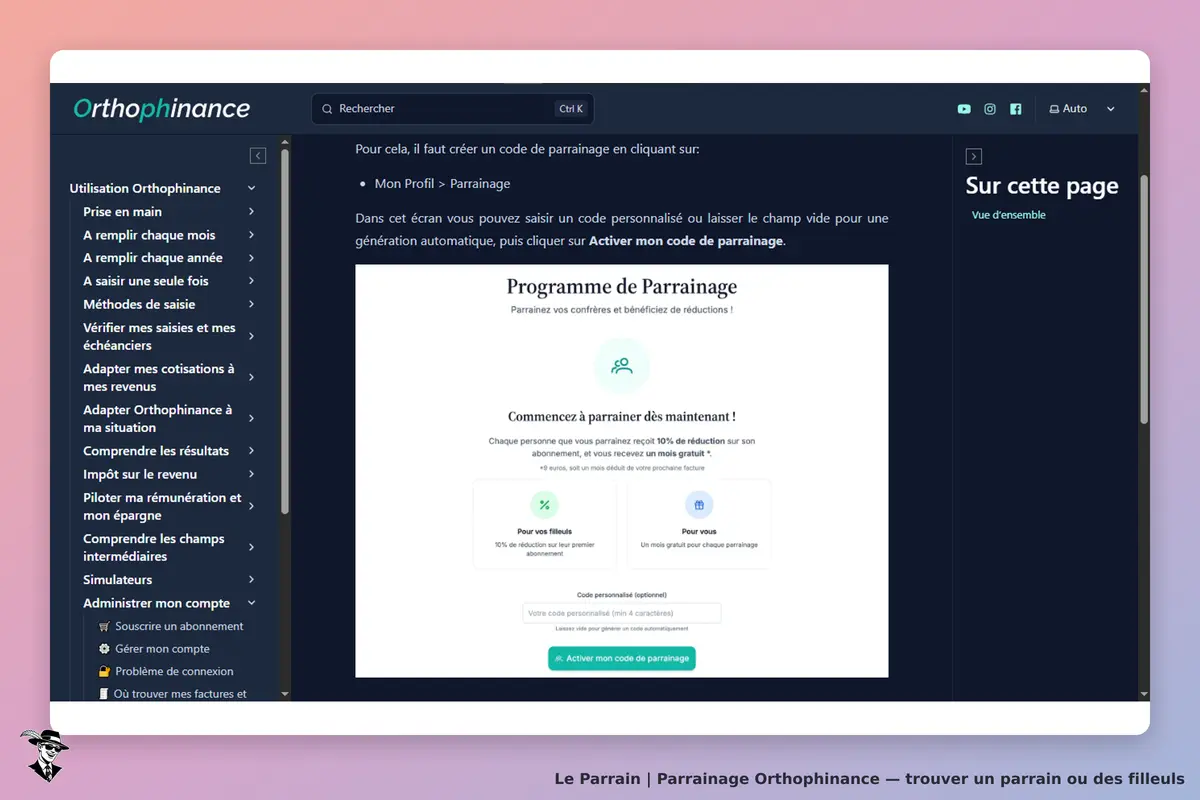Click the Ctrl K shortcut badge

(x=571, y=109)
